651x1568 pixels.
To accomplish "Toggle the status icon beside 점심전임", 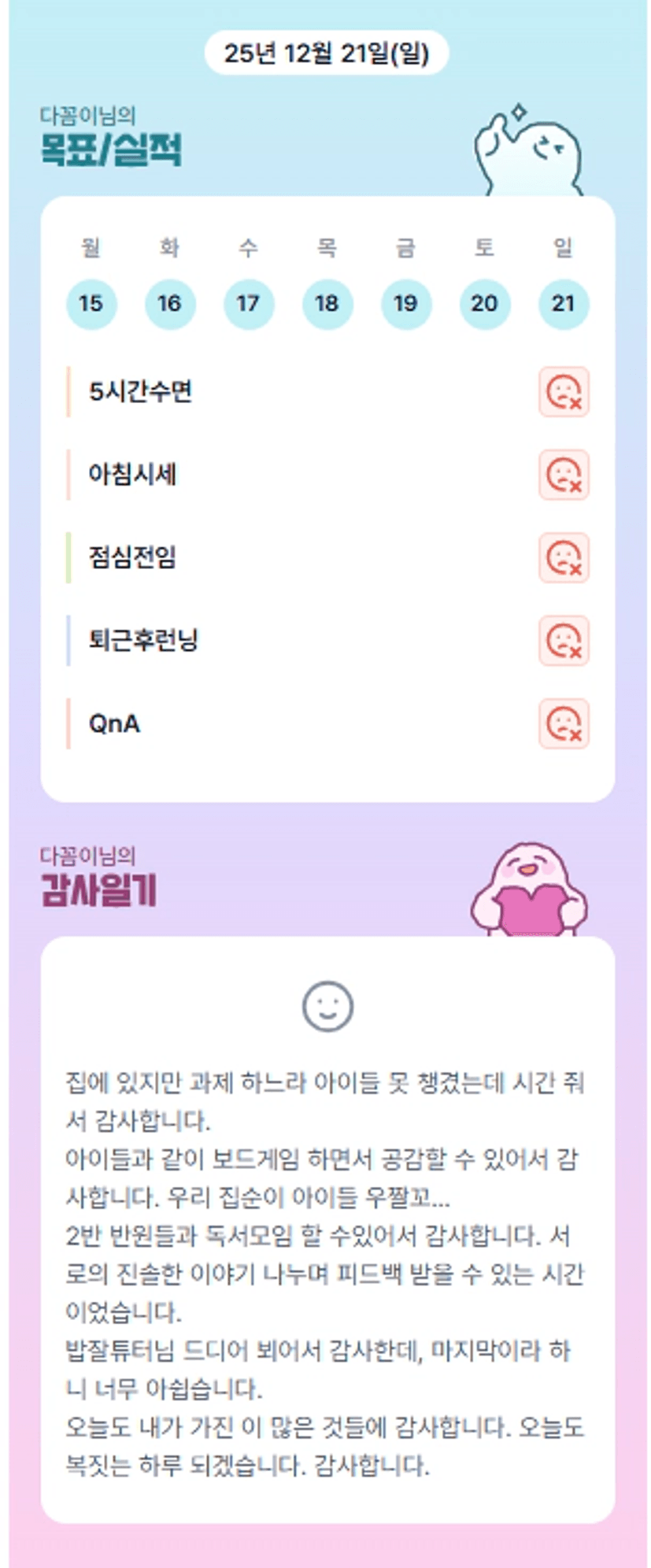I will point(564,557).
